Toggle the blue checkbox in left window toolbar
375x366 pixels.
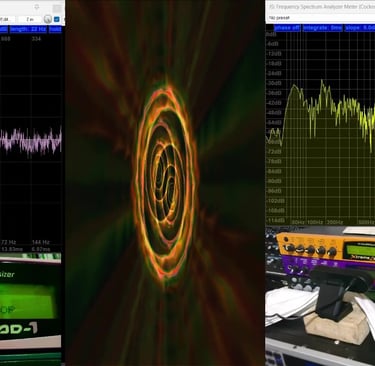[57, 19]
